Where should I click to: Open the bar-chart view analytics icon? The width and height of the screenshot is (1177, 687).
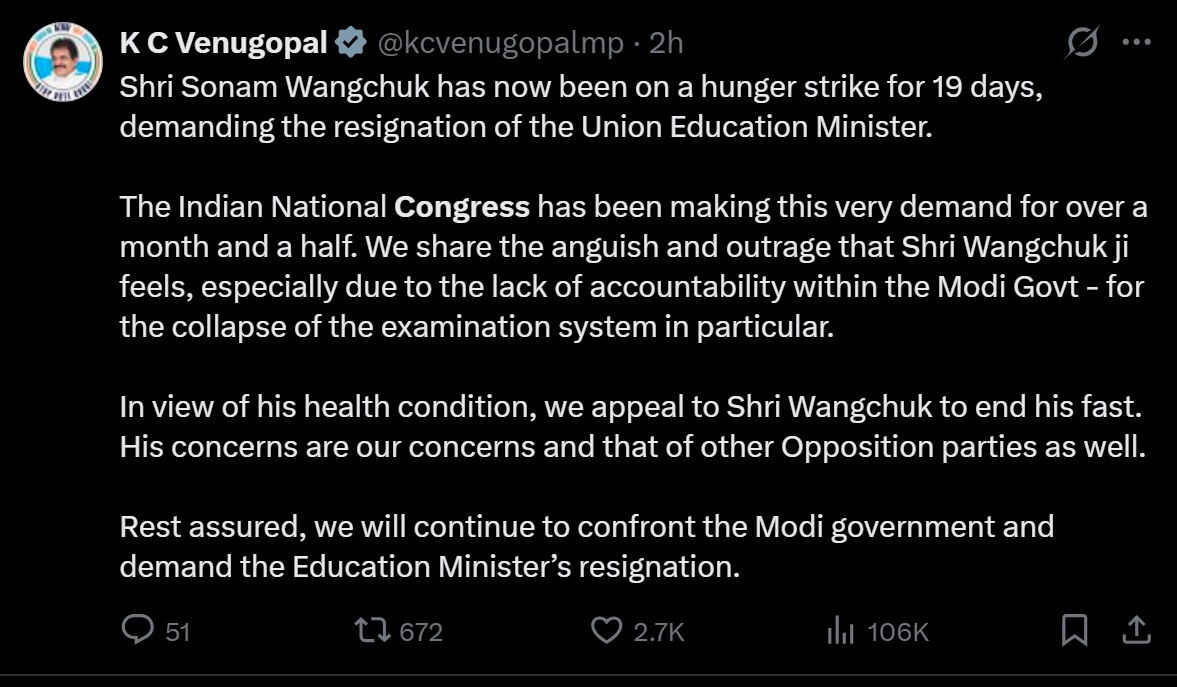(841, 630)
